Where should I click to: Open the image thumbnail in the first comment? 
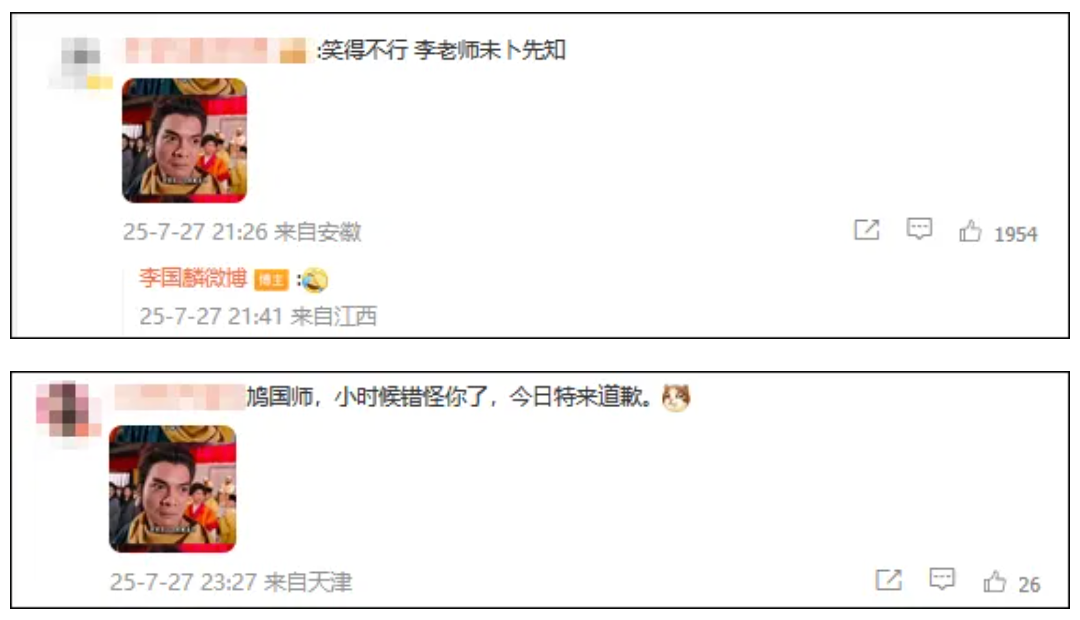tap(185, 141)
